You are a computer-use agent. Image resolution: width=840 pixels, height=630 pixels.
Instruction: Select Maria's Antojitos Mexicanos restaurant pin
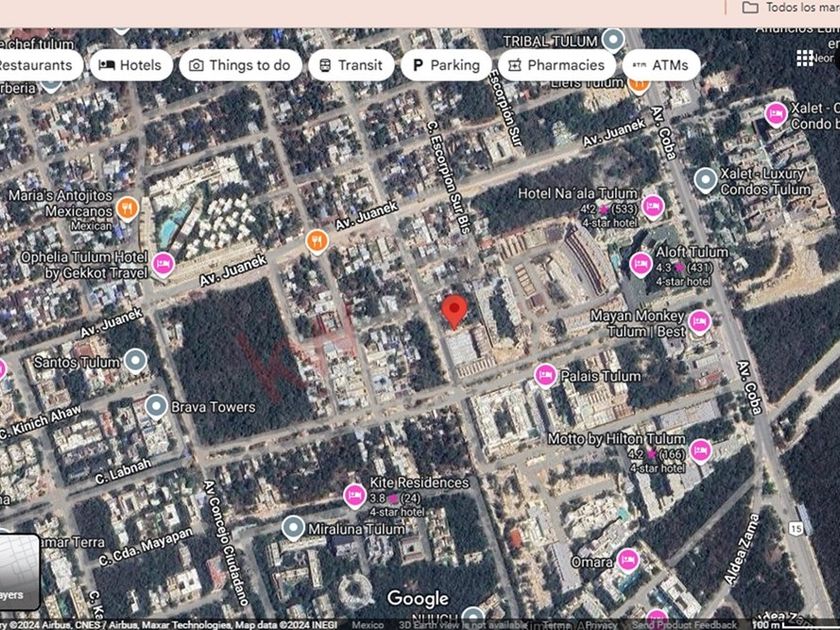pos(127,208)
